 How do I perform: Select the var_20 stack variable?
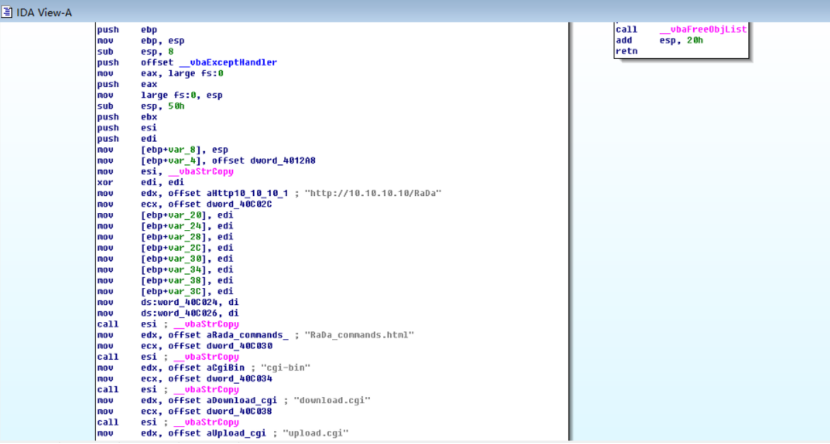coord(187,215)
